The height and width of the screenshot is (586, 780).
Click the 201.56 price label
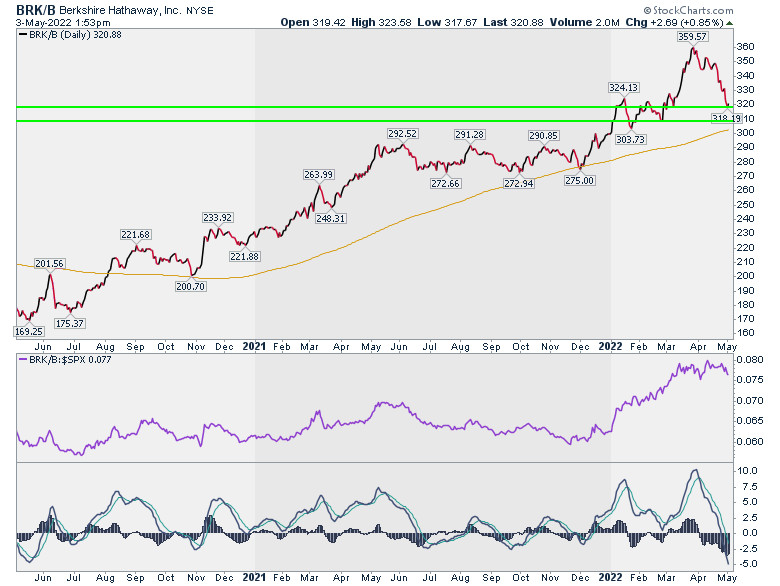[49, 264]
